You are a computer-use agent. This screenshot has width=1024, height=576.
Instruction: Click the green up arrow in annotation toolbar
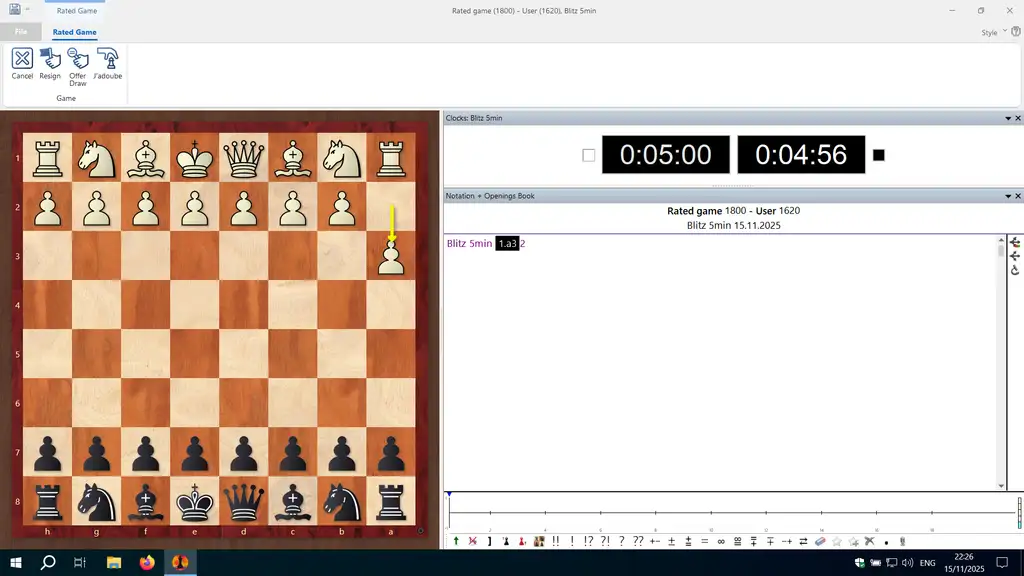[456, 541]
